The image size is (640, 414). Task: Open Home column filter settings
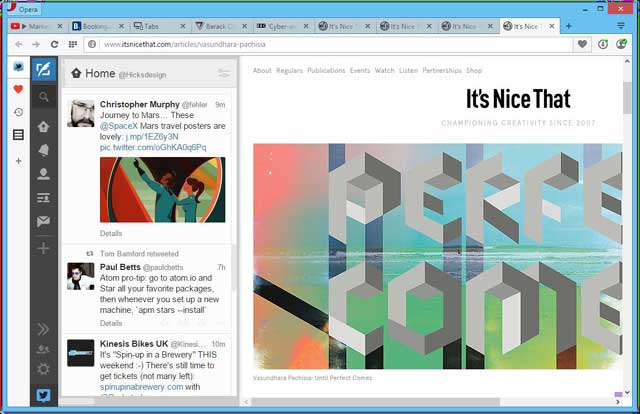tap(224, 73)
